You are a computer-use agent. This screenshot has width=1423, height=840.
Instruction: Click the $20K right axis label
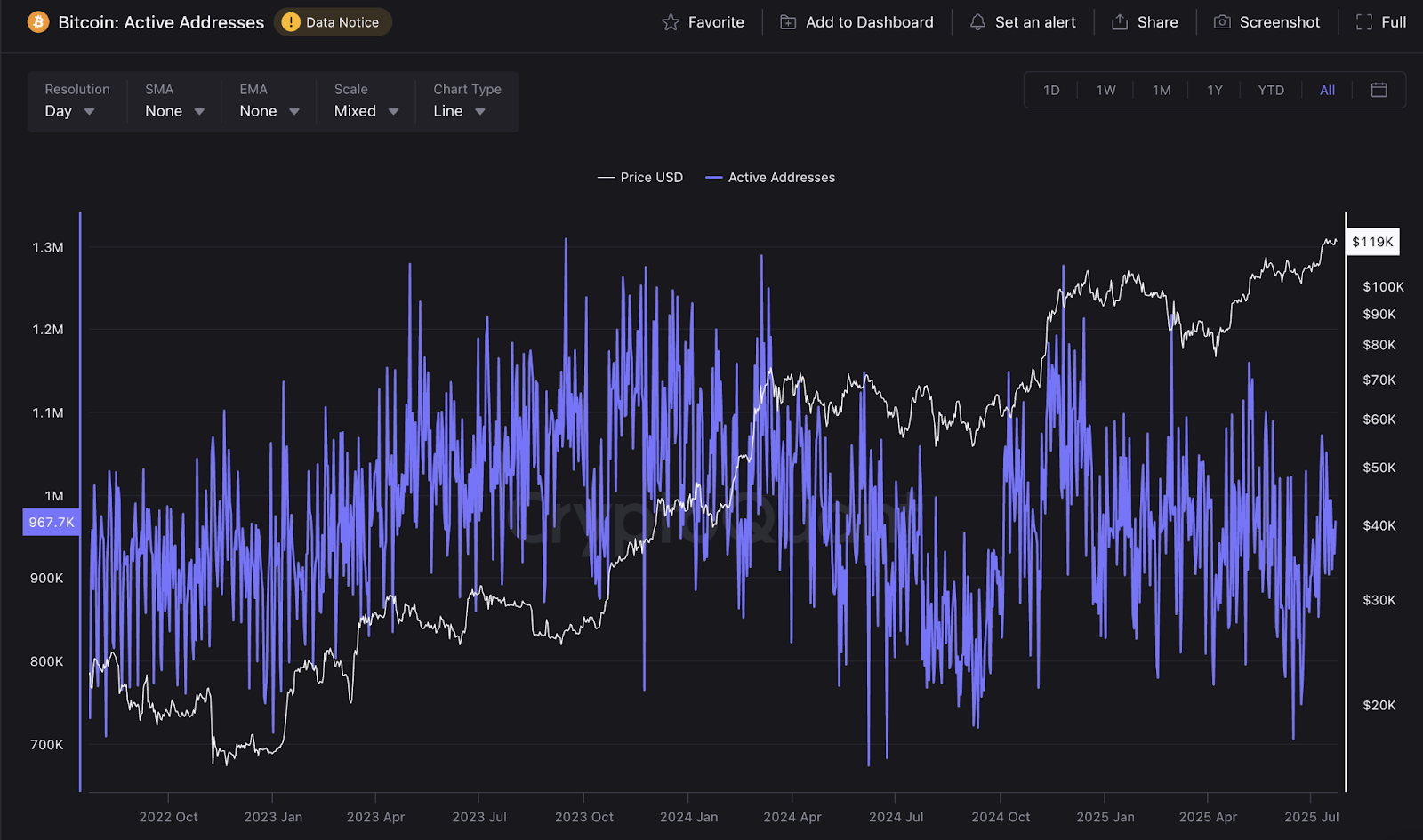pos(1379,705)
